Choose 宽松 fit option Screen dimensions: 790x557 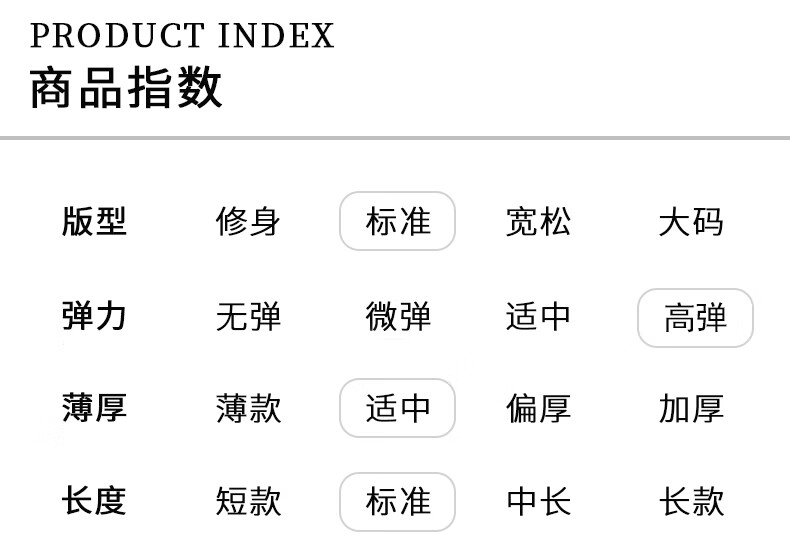click(x=539, y=221)
